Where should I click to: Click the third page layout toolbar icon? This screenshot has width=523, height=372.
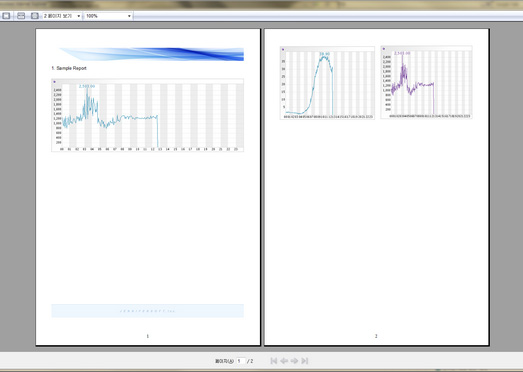tap(34, 16)
